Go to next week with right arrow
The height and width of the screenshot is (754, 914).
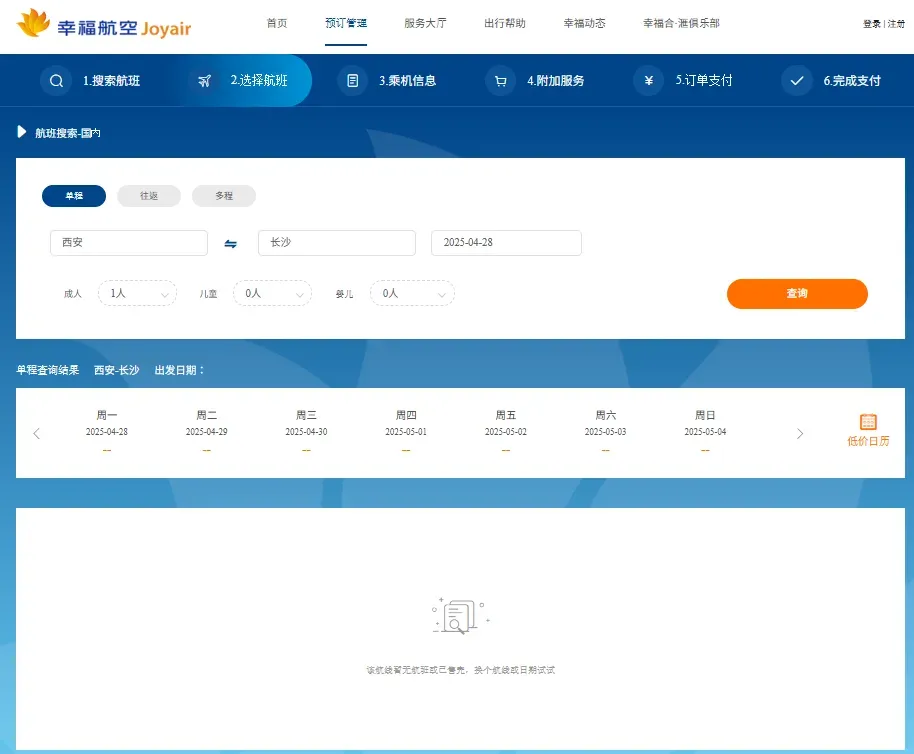pos(800,434)
